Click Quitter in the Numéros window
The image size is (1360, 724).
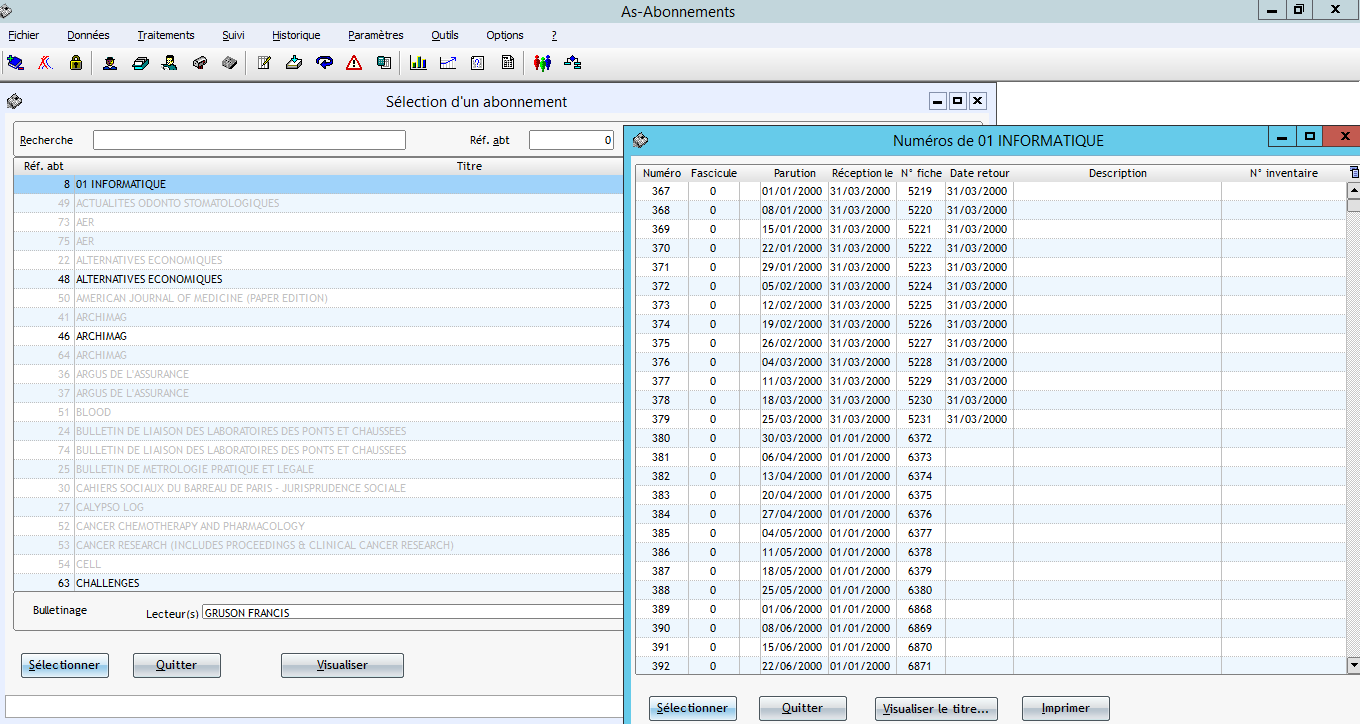pos(803,708)
